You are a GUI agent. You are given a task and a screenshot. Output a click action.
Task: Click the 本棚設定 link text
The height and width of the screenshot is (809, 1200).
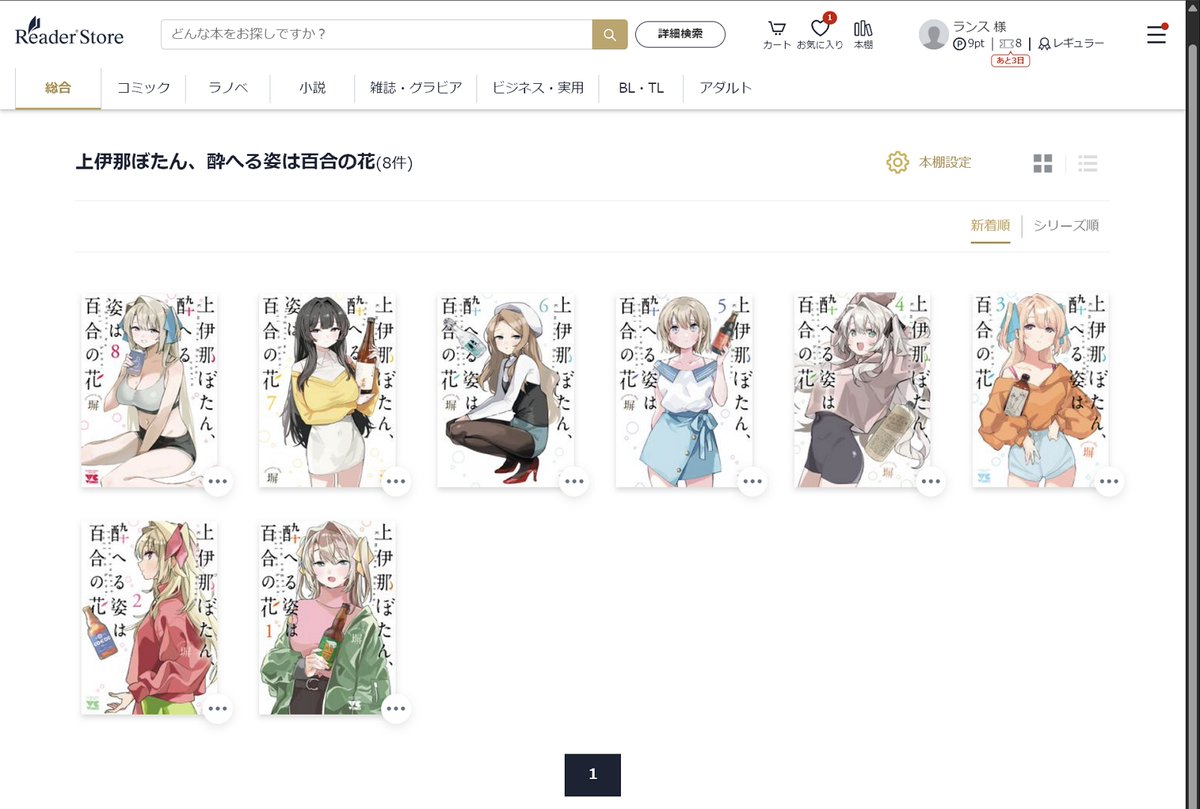(945, 162)
